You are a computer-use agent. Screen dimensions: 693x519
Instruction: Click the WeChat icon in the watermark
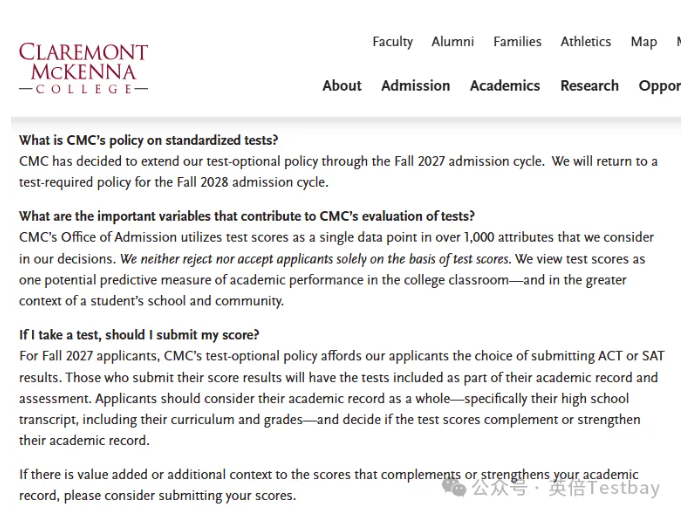pos(455,487)
